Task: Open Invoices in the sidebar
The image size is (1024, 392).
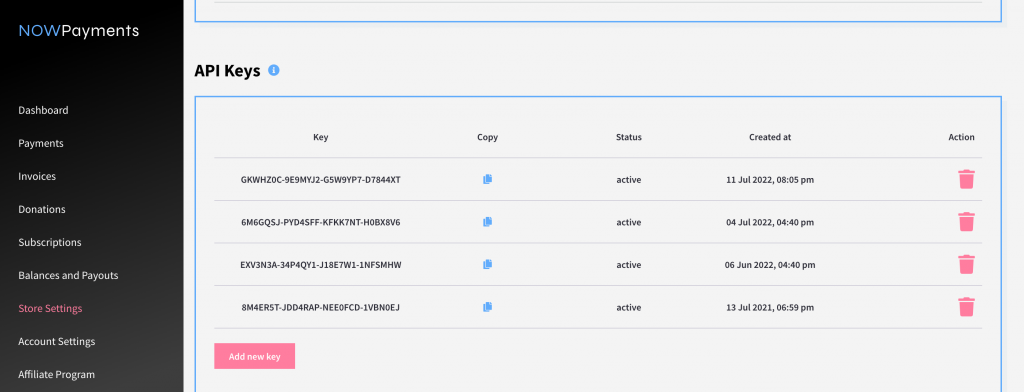Action: click(37, 176)
